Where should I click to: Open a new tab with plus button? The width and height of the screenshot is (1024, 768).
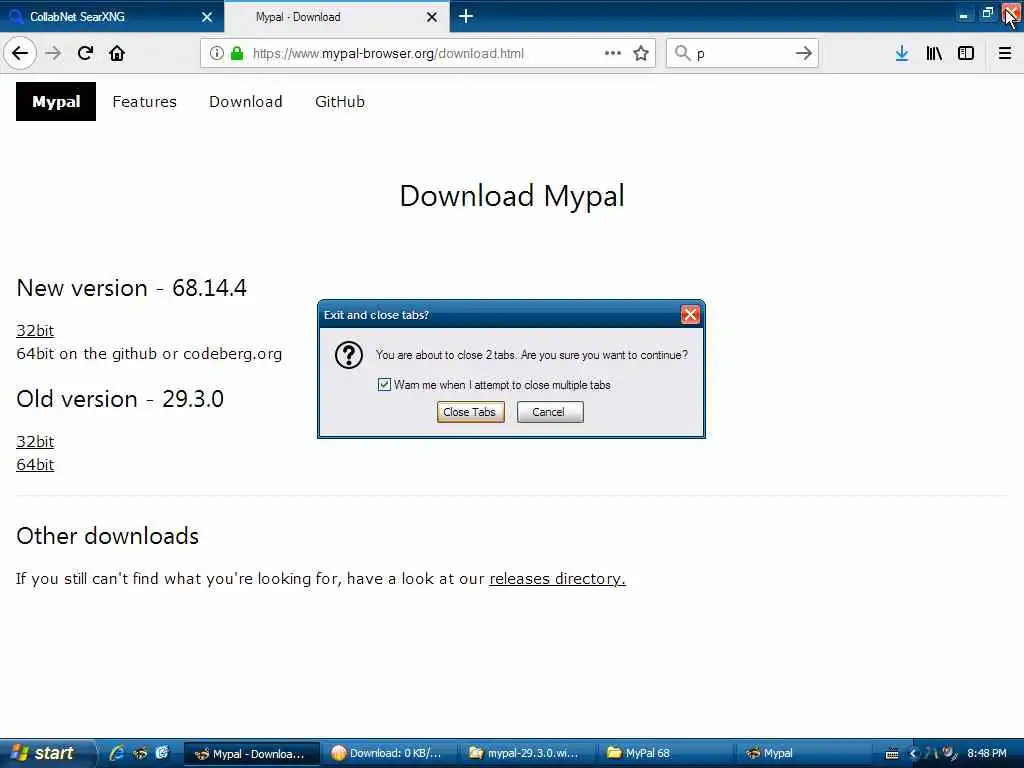466,16
